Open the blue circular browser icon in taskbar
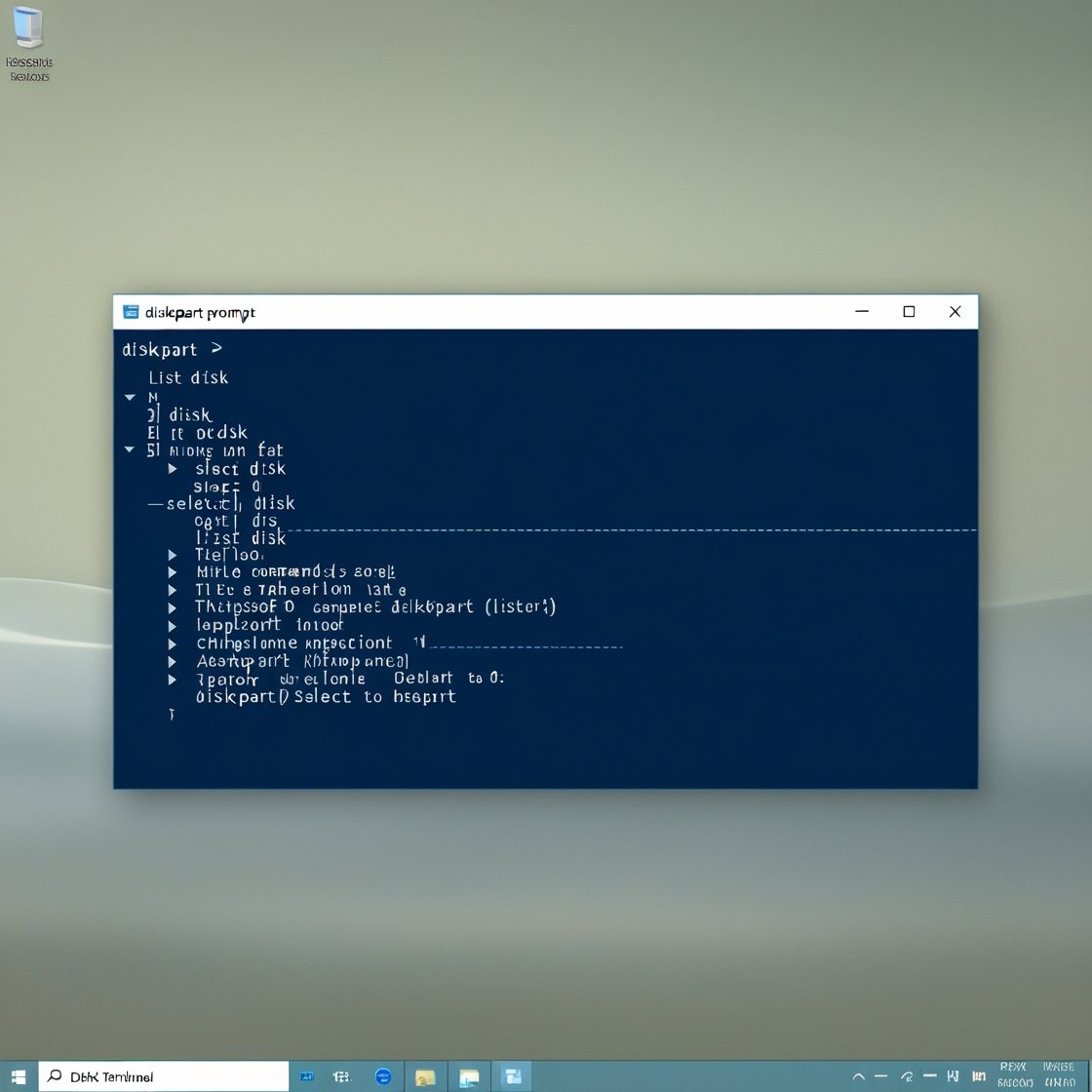Viewport: 1092px width, 1092px height. click(383, 1076)
